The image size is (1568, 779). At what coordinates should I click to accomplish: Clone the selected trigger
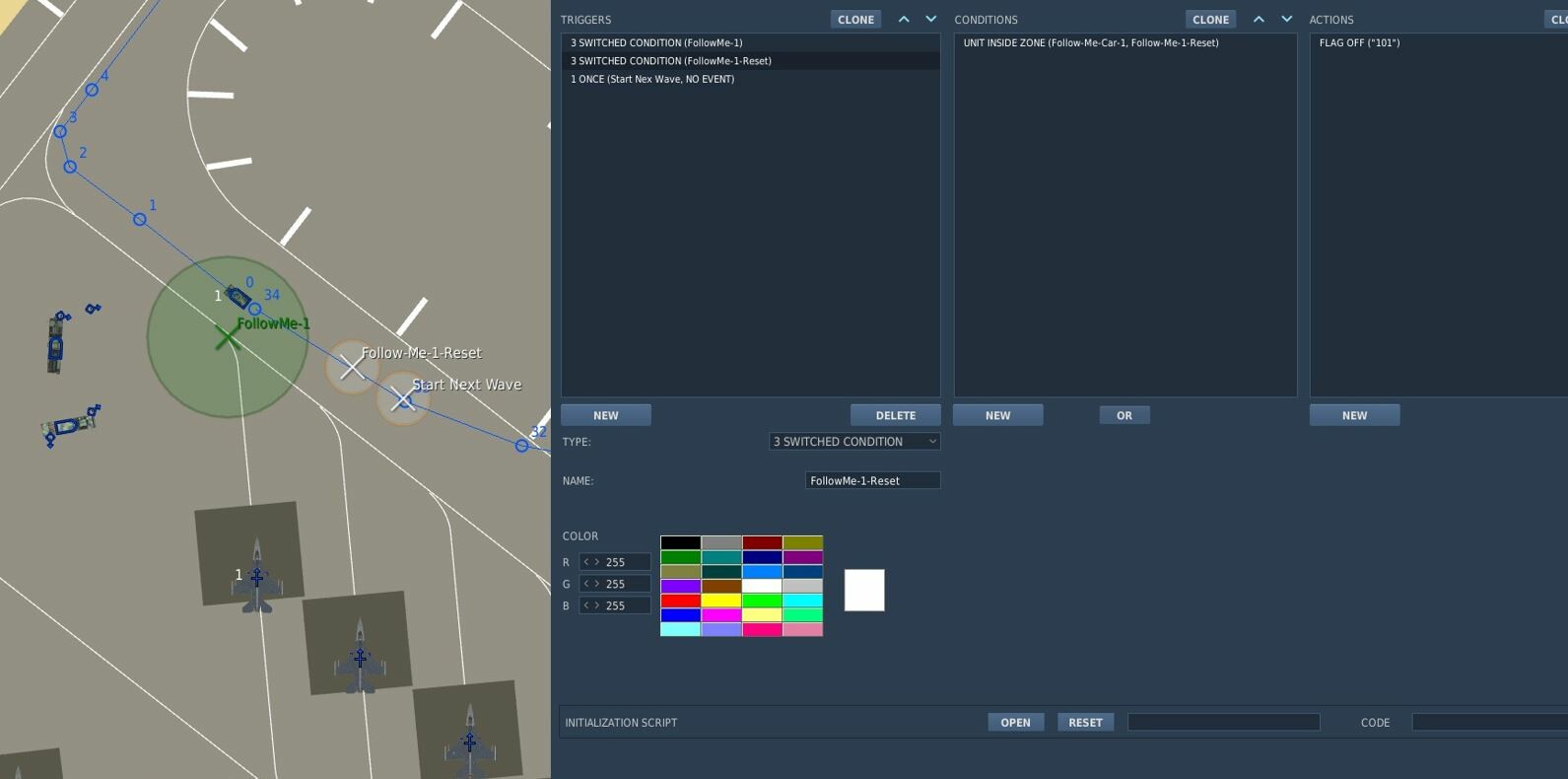(855, 20)
